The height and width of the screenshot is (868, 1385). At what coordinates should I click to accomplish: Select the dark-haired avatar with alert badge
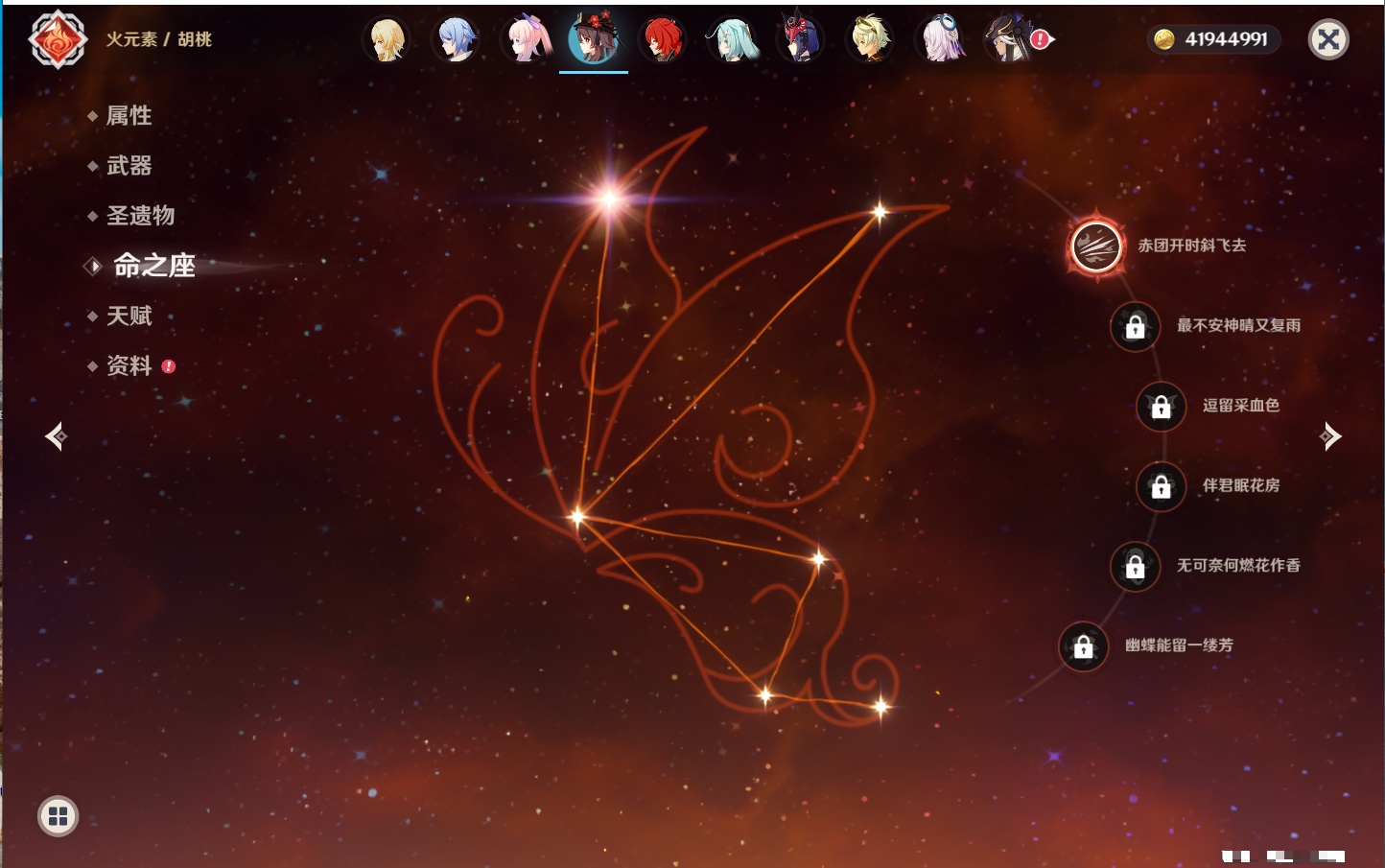[x=1011, y=39]
